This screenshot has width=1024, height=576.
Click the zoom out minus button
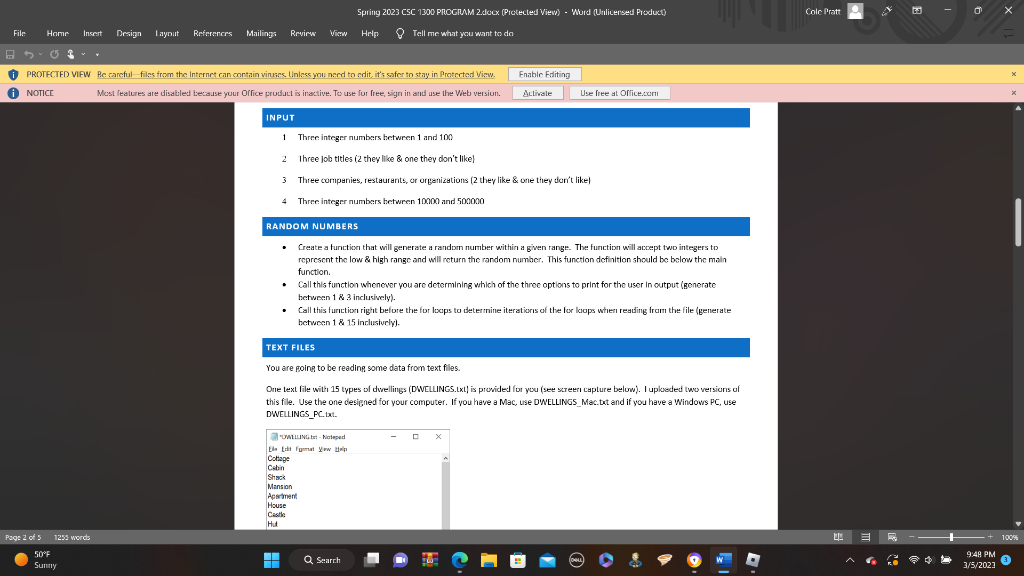pos(912,537)
